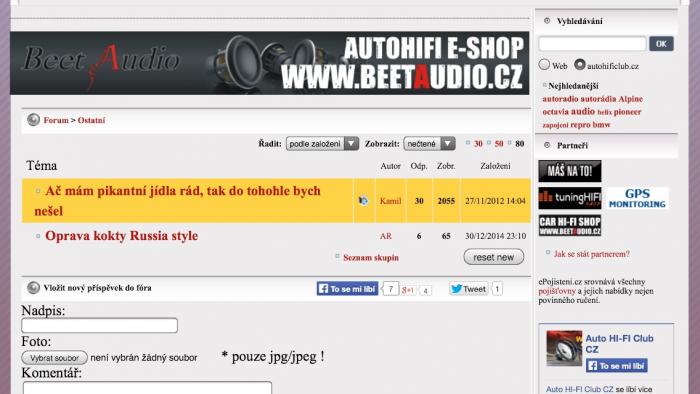
Task: Select the autohificlub.cz search radio button
Action: point(579,65)
